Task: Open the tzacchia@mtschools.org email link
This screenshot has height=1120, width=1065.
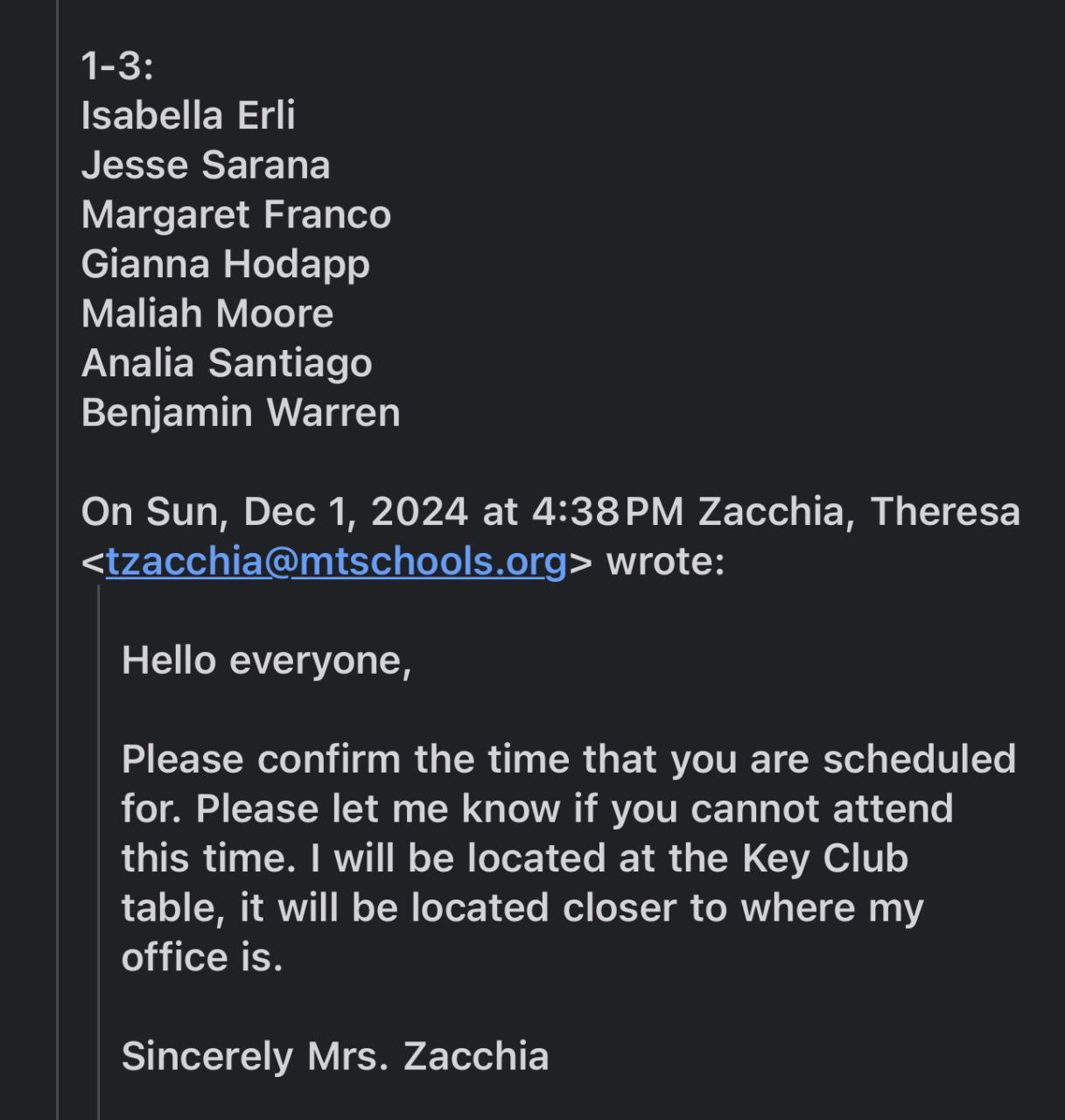Action: pyautogui.click(x=336, y=561)
